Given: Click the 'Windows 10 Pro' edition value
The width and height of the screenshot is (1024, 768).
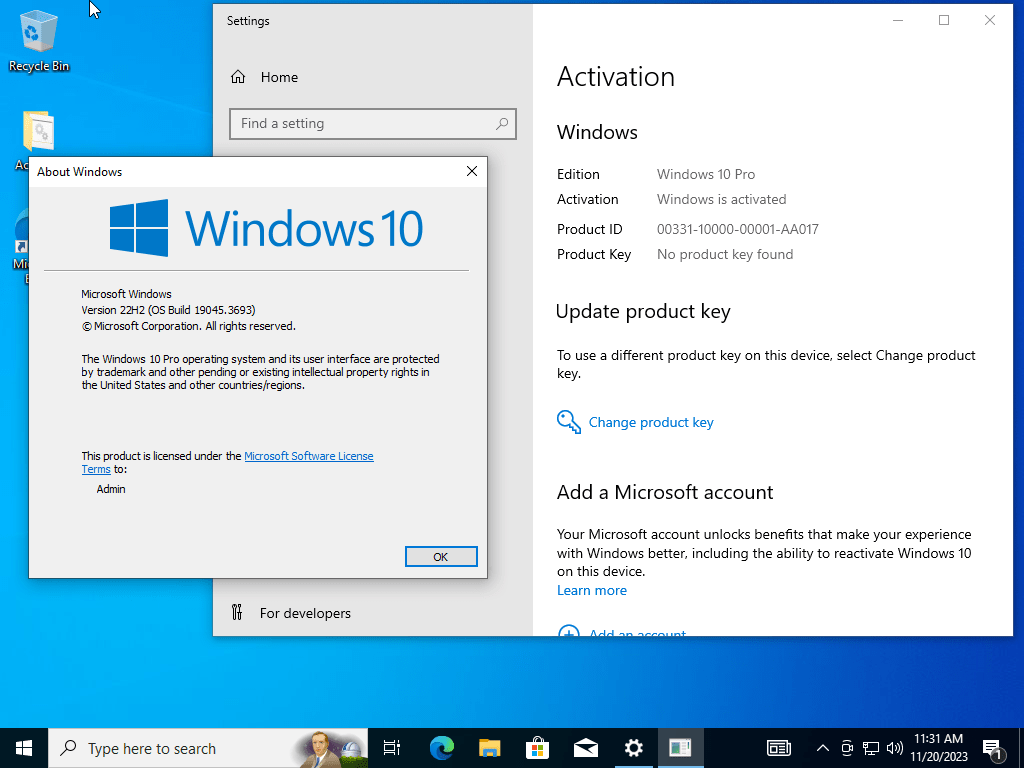Looking at the screenshot, I should [706, 174].
